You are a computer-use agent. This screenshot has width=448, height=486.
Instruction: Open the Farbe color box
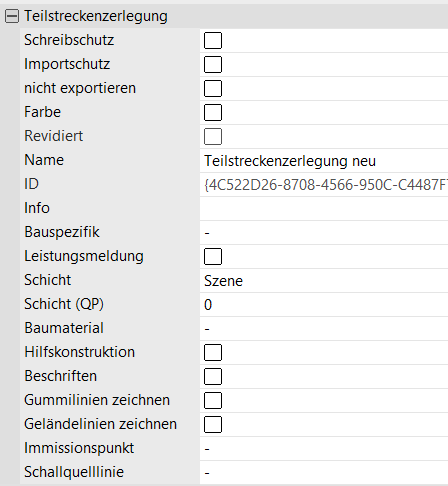tap(213, 112)
